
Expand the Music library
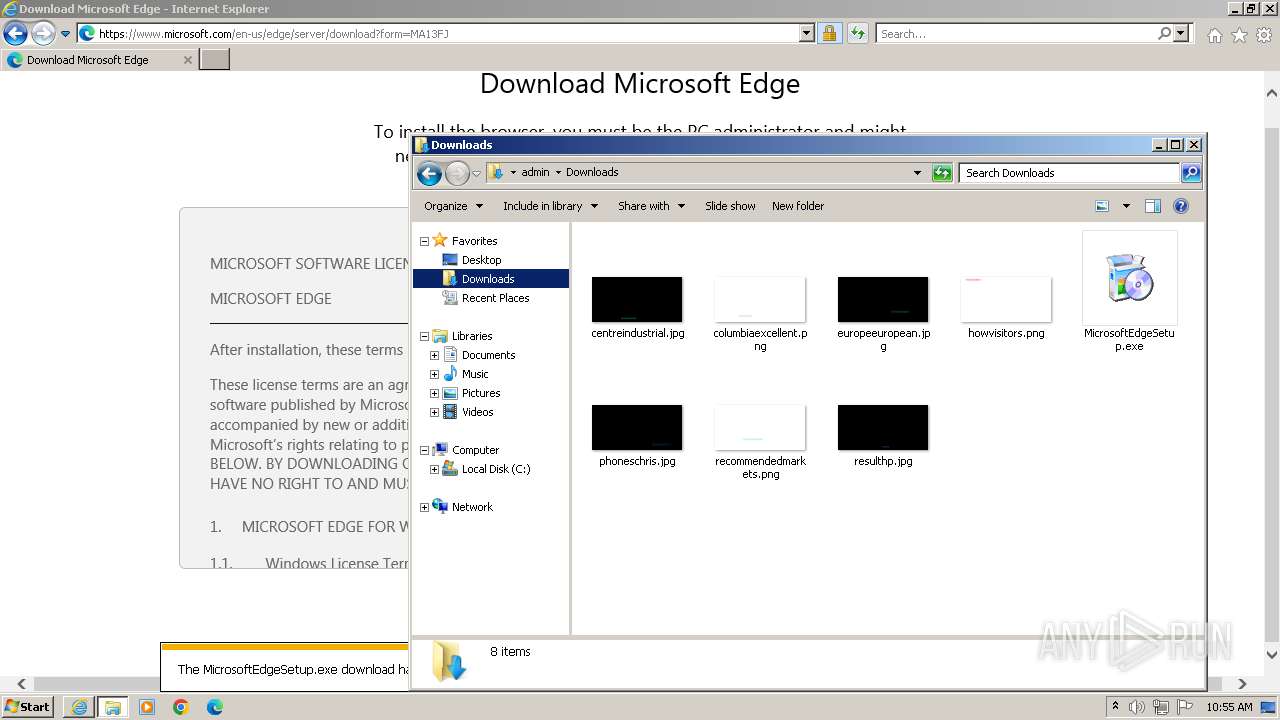tap(434, 374)
